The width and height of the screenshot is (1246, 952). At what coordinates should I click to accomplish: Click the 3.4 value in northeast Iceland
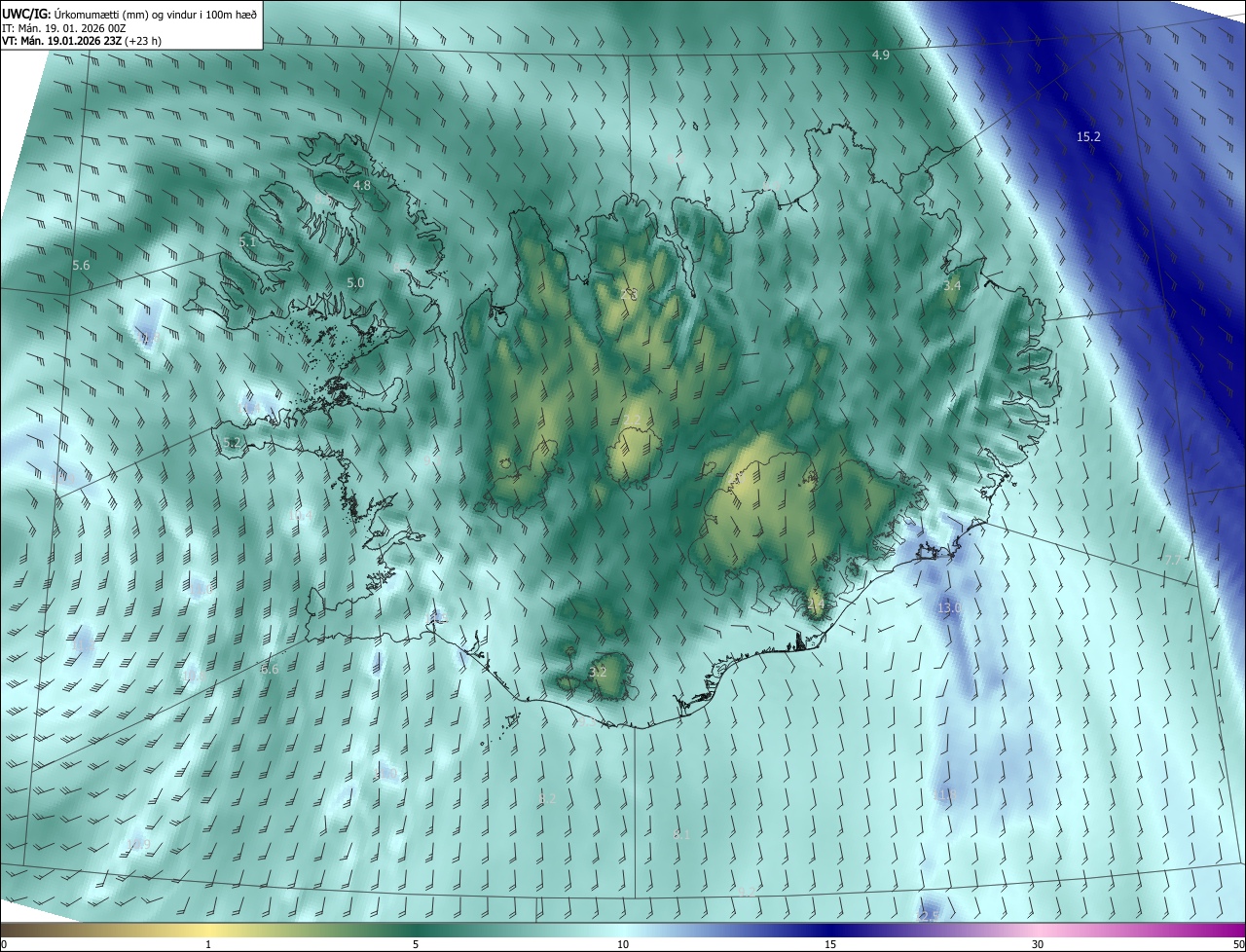[952, 286]
